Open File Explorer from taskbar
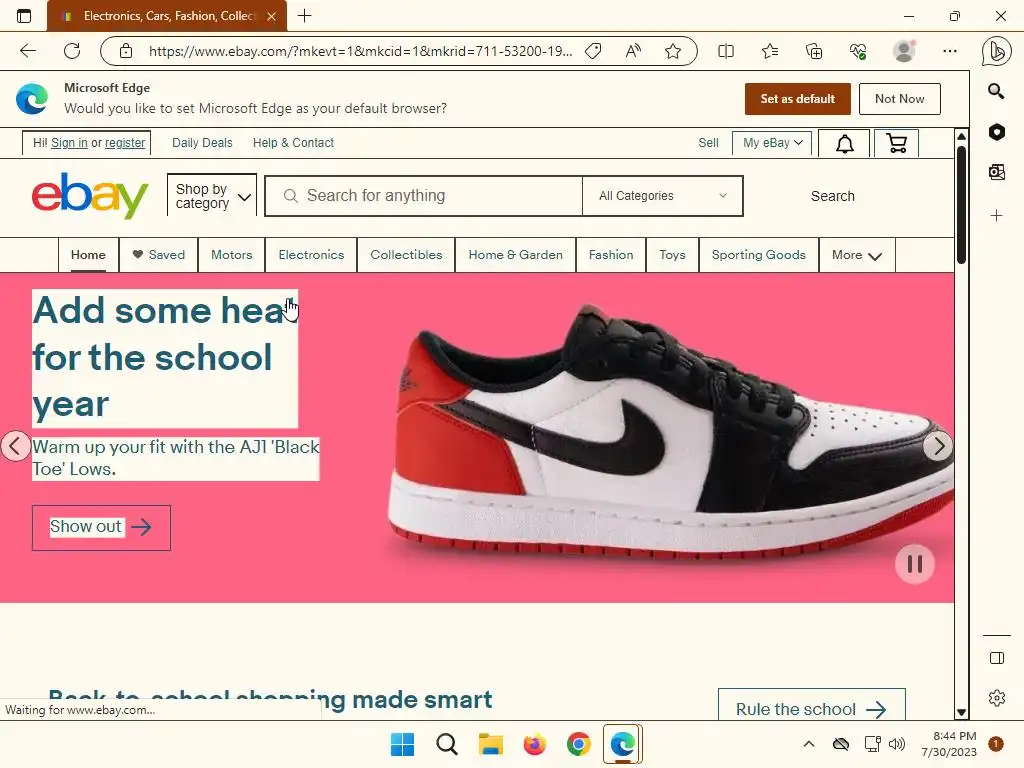 [x=490, y=744]
